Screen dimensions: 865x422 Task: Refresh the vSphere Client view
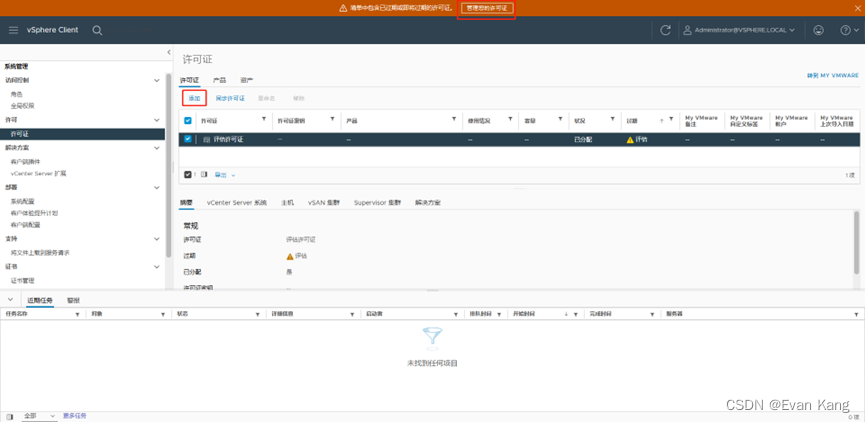(665, 30)
